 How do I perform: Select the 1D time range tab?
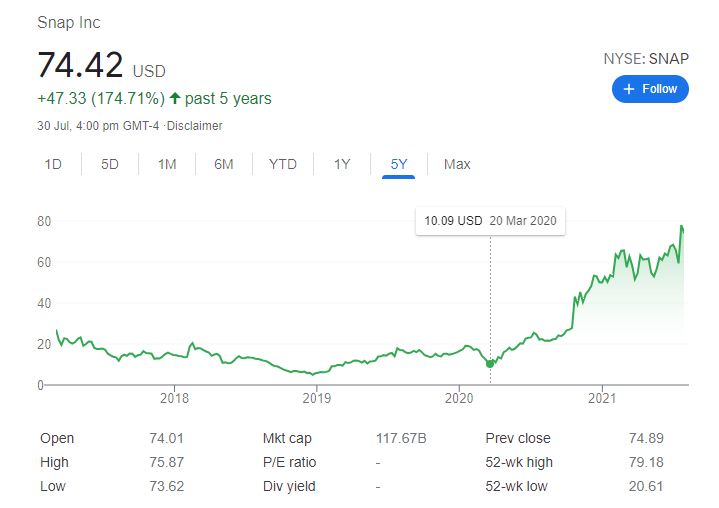point(53,164)
